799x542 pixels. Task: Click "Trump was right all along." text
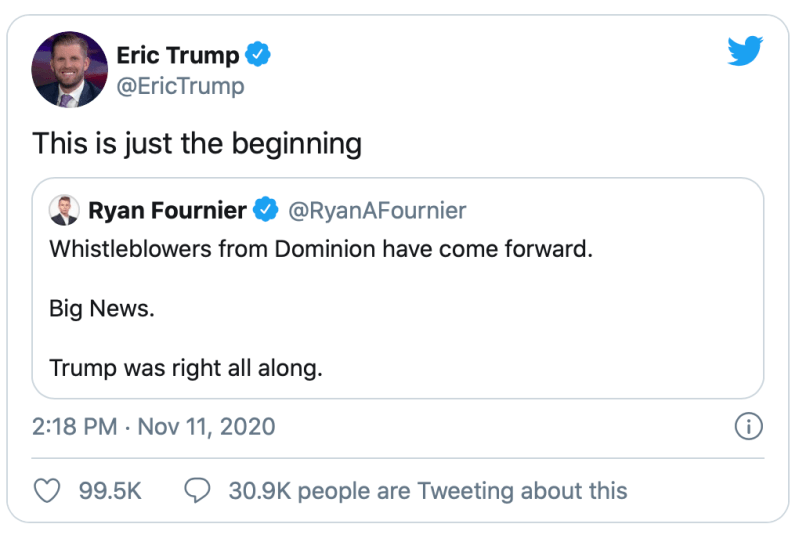[x=186, y=368]
